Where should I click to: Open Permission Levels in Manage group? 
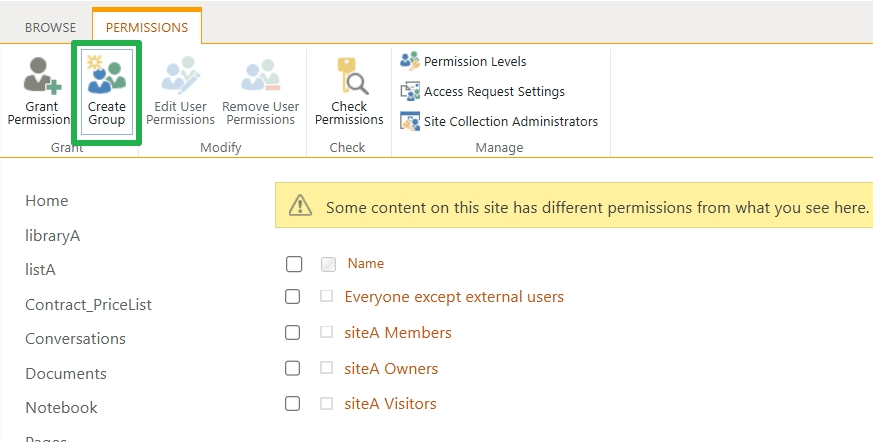(474, 62)
